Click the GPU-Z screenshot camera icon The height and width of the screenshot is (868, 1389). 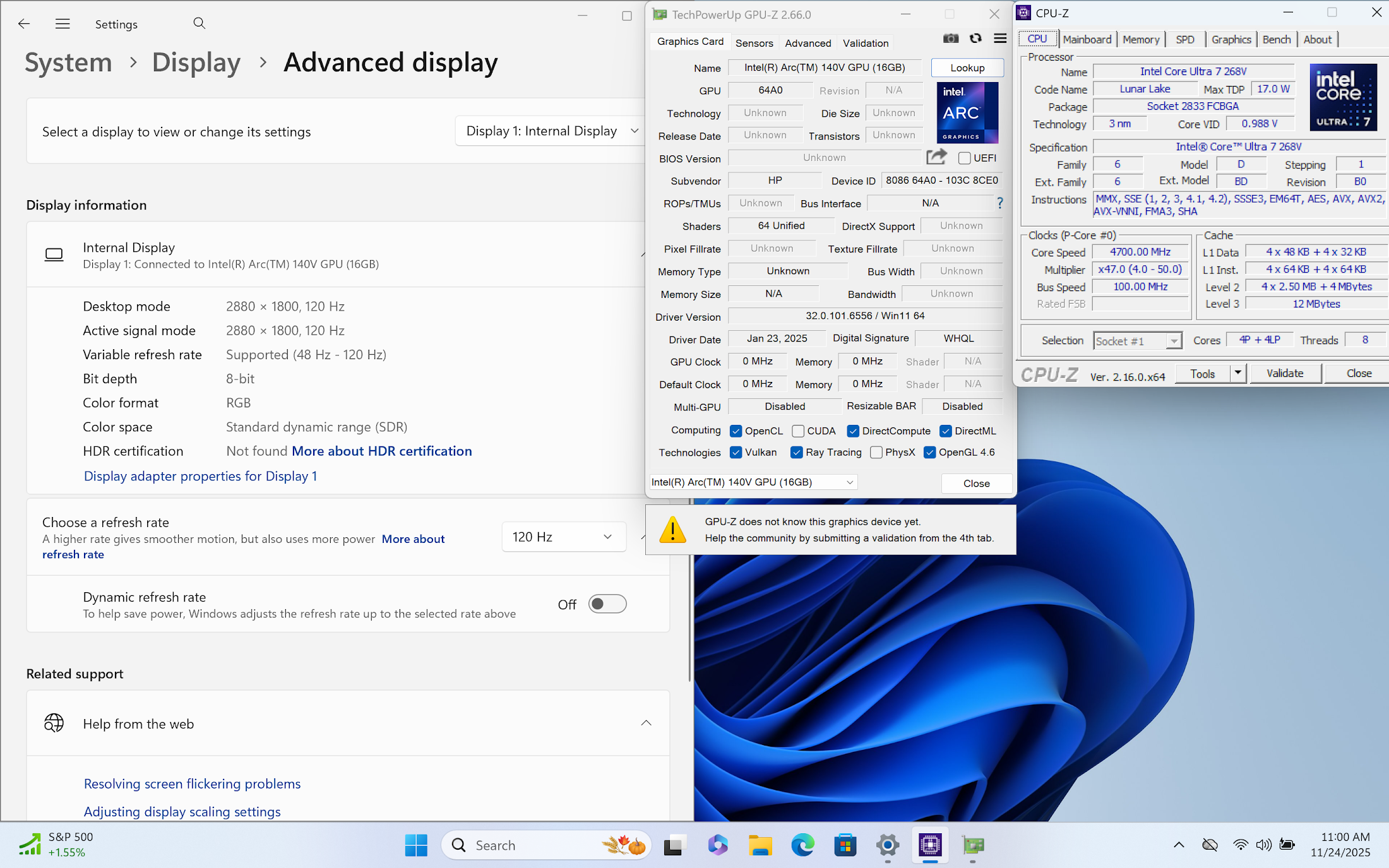pos(951,39)
